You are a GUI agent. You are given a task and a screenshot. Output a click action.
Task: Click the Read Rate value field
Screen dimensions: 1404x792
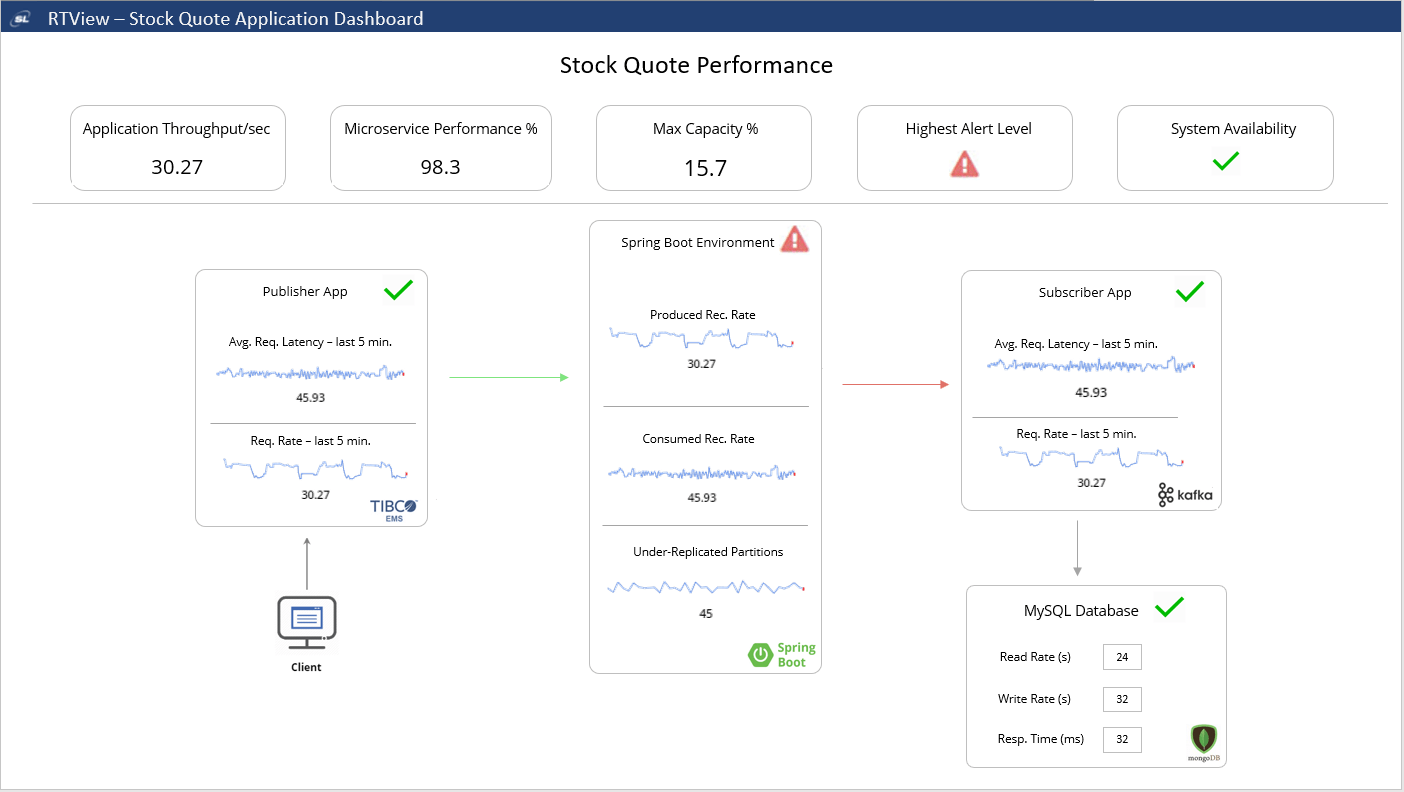(x=1121, y=657)
